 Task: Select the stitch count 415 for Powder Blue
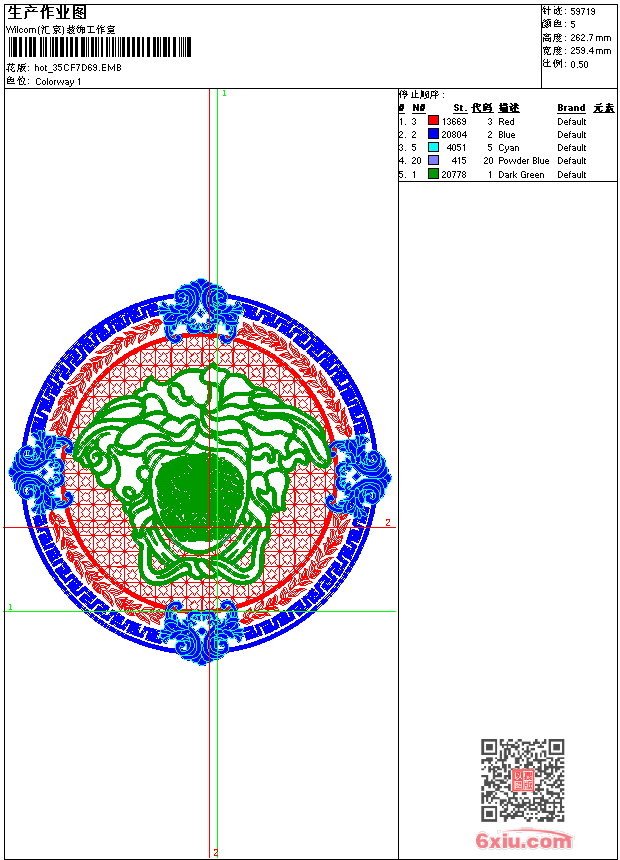coord(459,161)
